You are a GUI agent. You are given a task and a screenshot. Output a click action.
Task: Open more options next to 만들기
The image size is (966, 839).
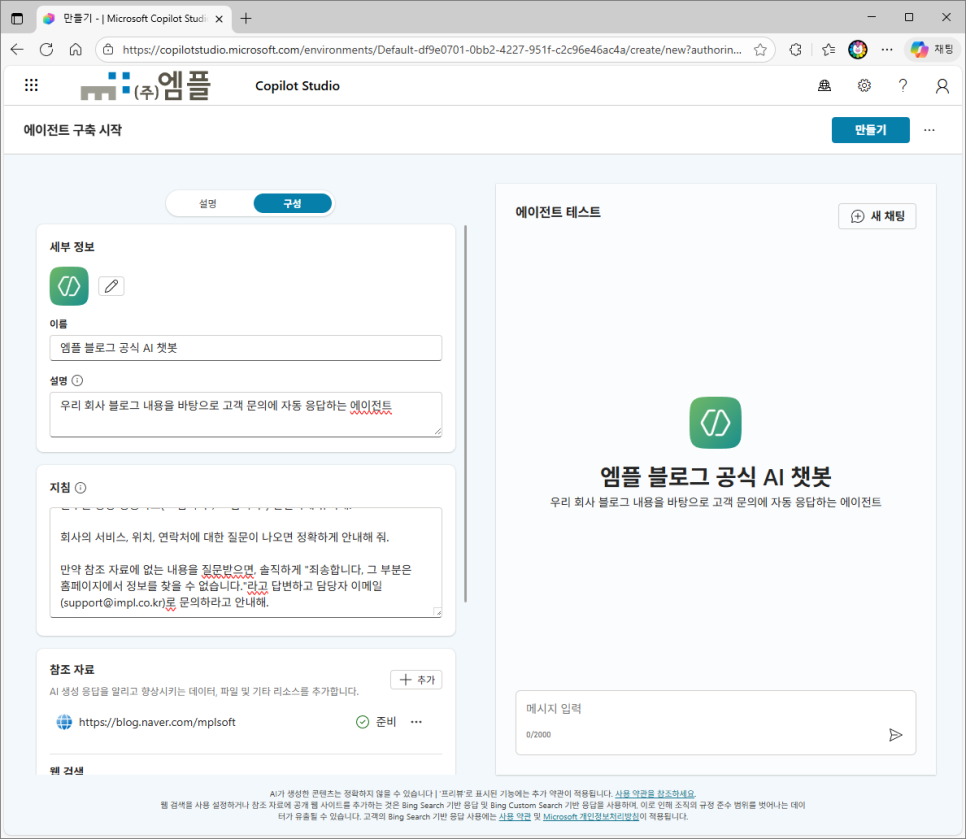[929, 130]
